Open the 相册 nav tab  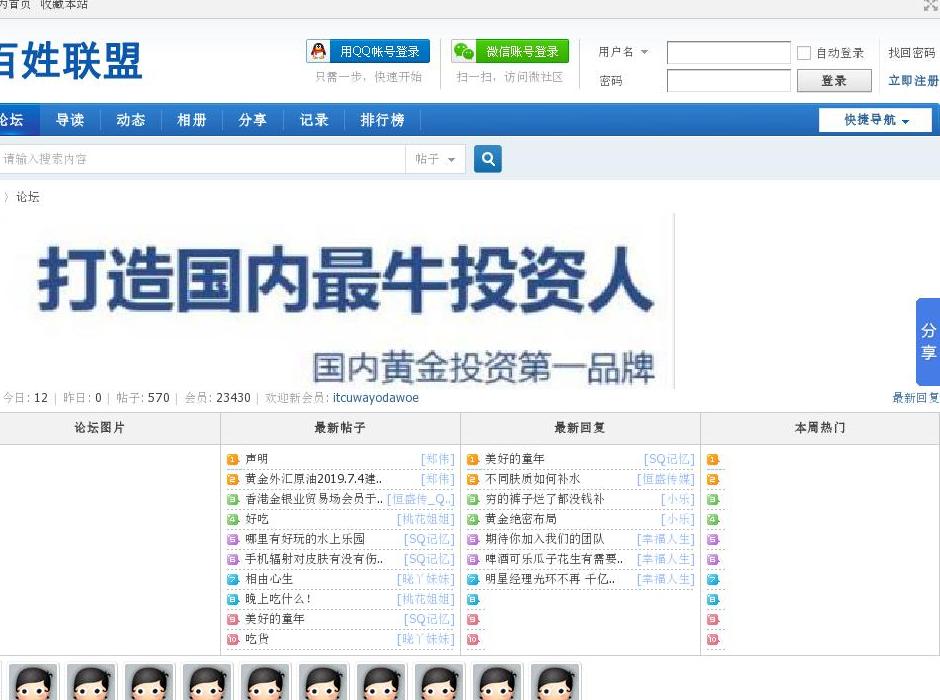[192, 120]
